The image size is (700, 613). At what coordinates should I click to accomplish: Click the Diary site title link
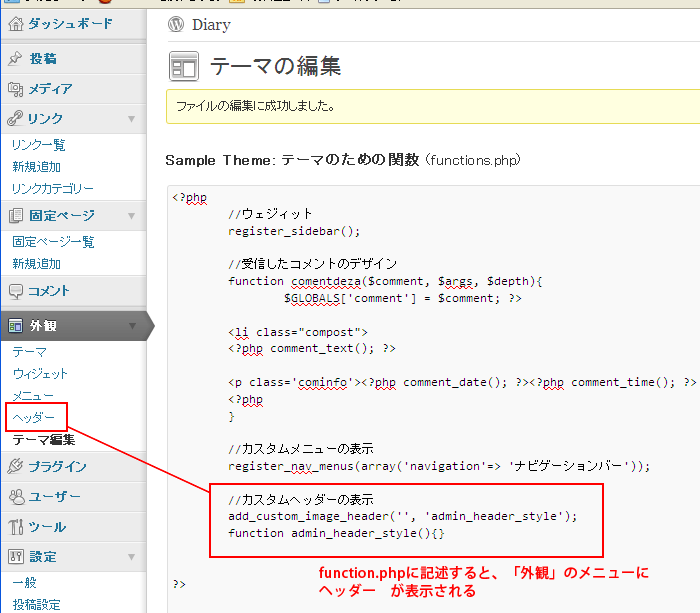211,25
